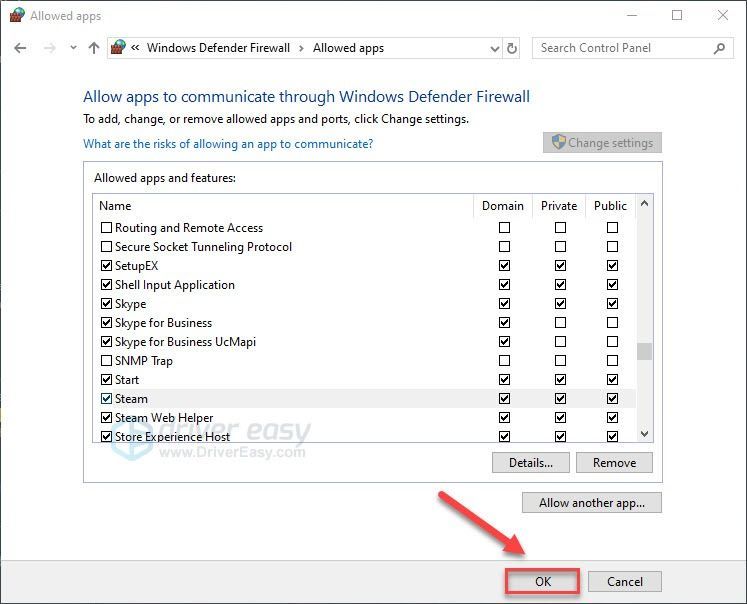Click the Domain column header
Screen dimensions: 747x604
pyautogui.click(x=503, y=206)
